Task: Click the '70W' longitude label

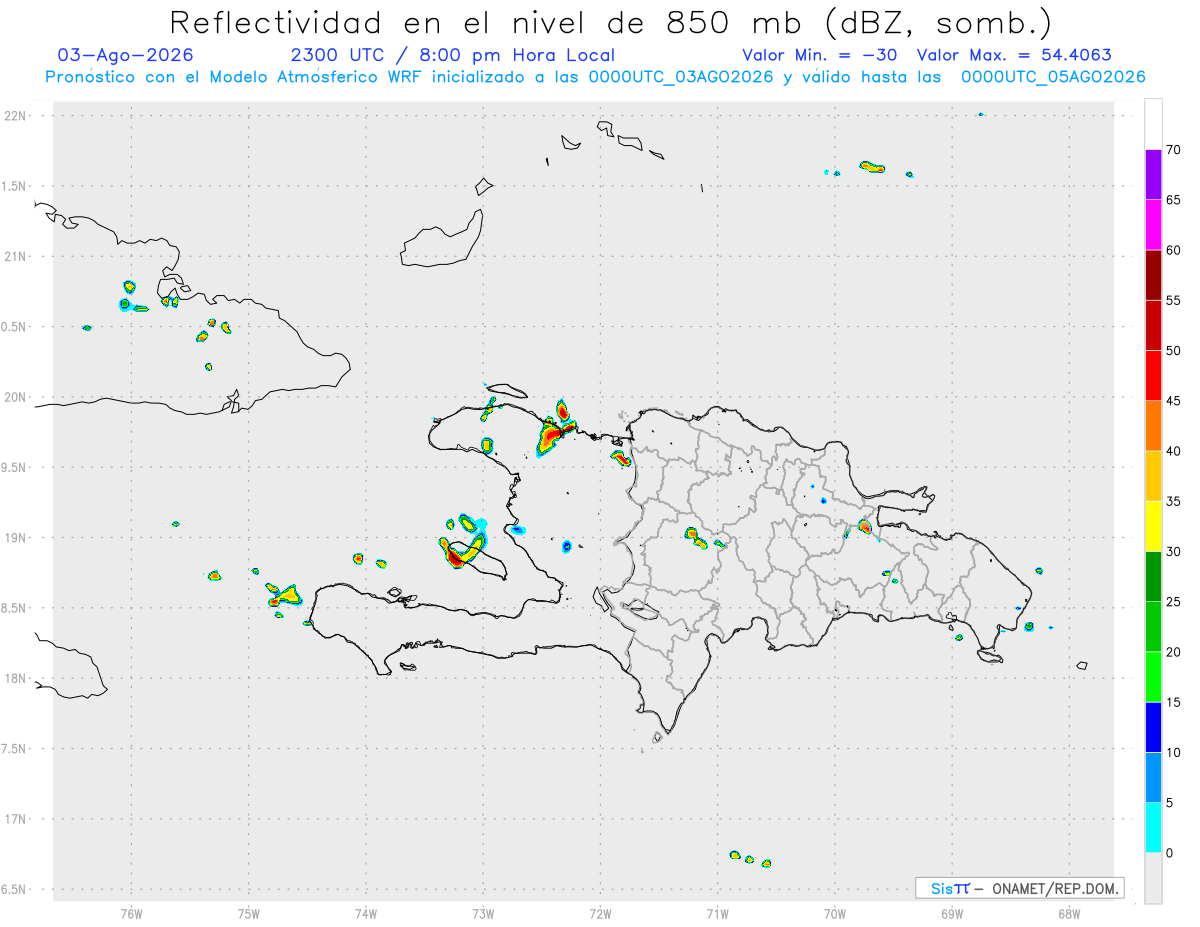Action: [835, 913]
